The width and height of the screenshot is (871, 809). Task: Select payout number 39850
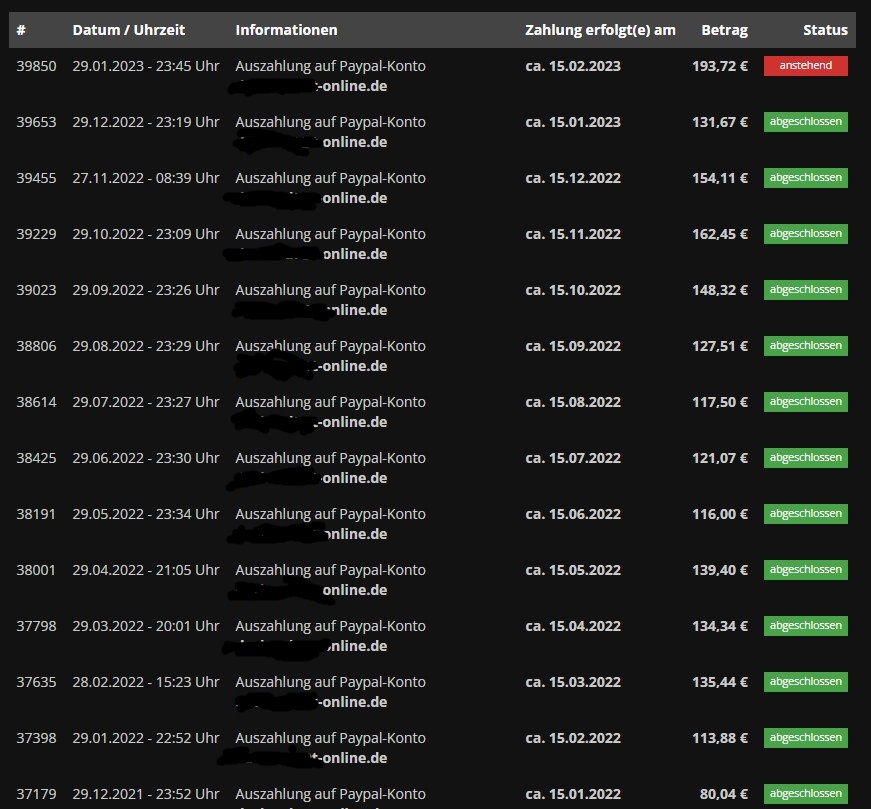(36, 66)
